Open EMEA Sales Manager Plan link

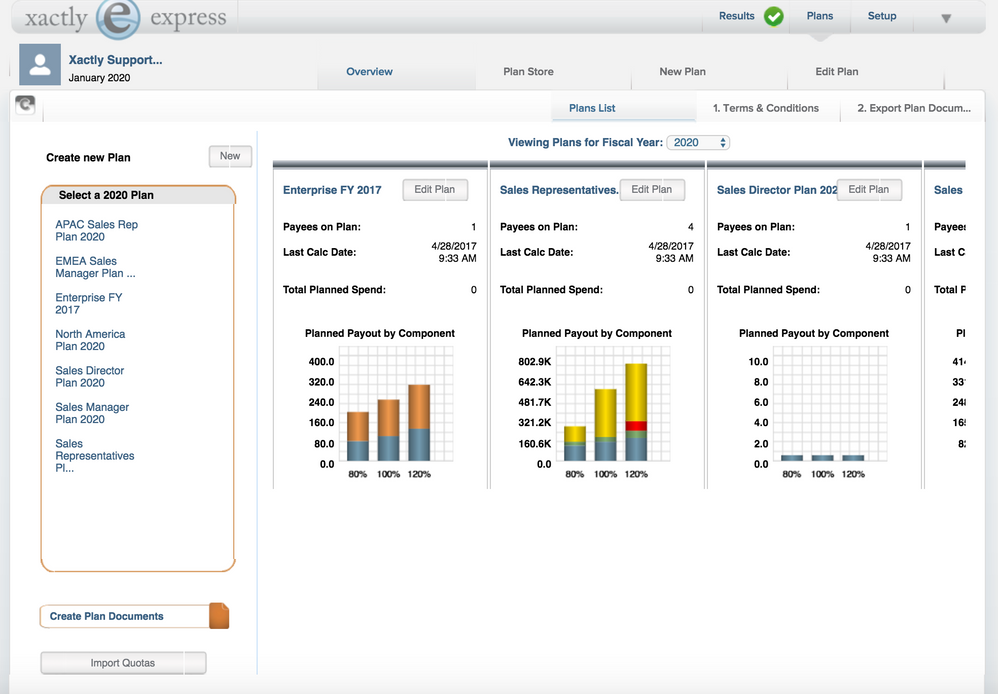pyautogui.click(x=95, y=267)
